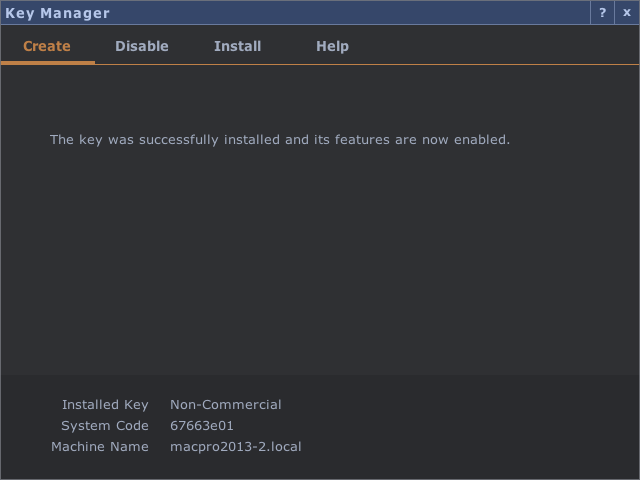Click empty title bar area beside the title
The height and width of the screenshot is (480, 640).
350,13
